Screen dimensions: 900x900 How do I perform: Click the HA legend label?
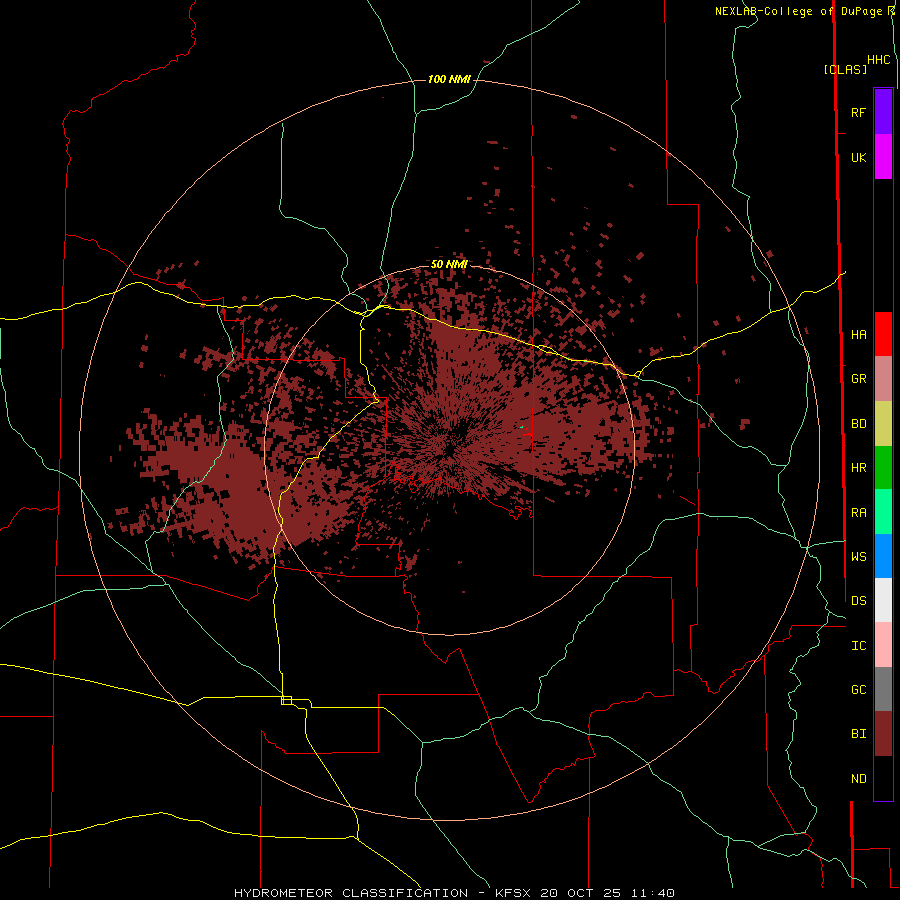click(x=858, y=334)
